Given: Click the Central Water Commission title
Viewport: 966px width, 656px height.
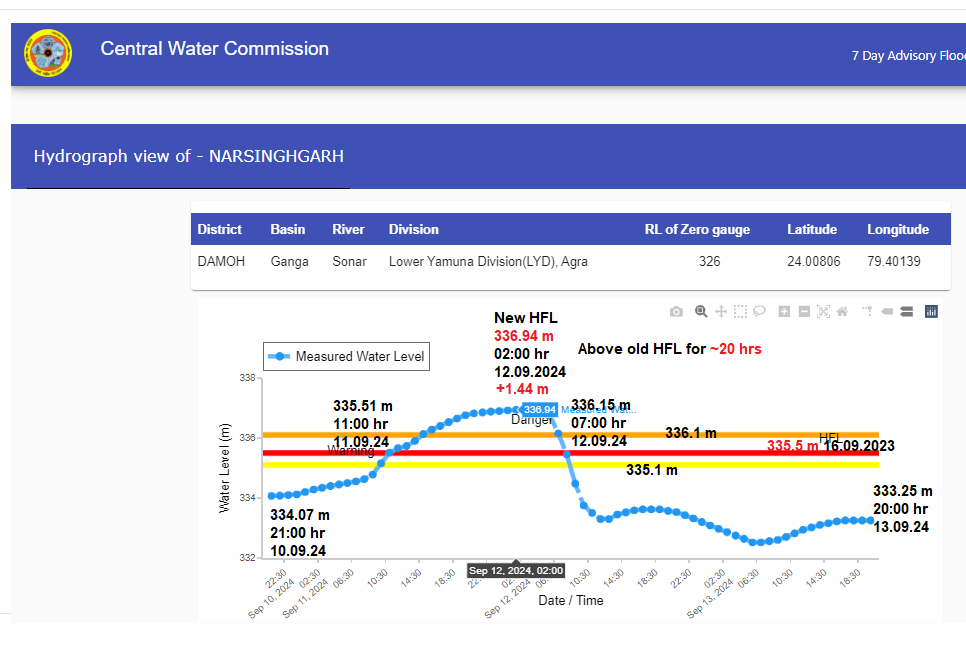Looking at the screenshot, I should click(x=214, y=49).
